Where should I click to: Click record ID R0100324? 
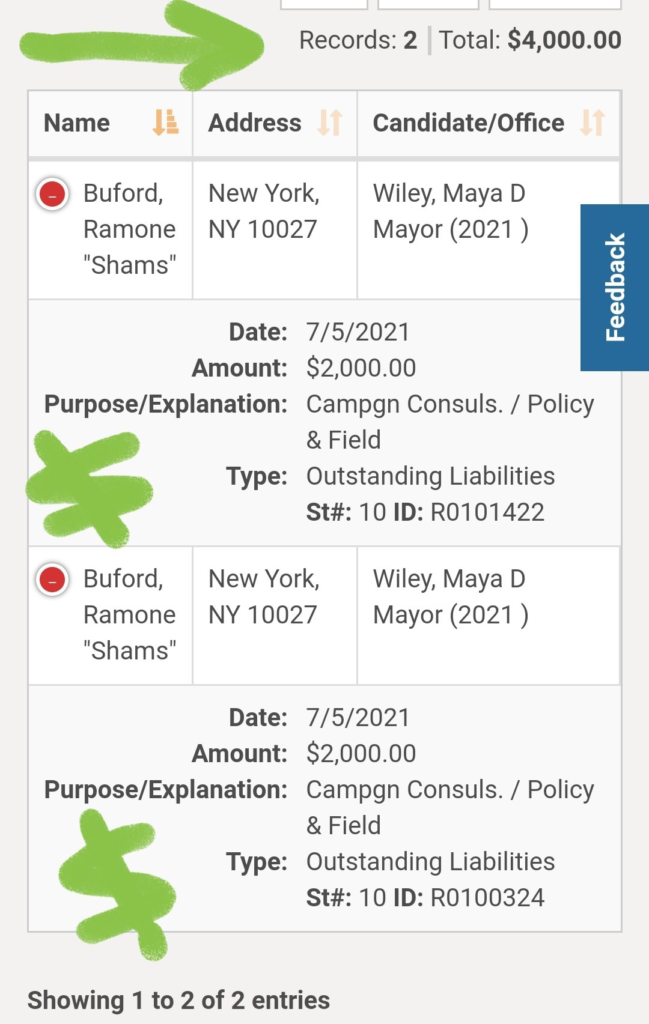click(x=487, y=897)
